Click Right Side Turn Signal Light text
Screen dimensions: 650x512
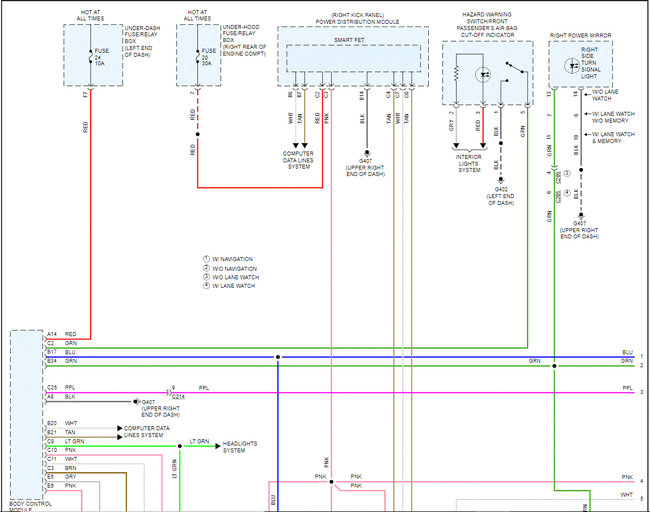tap(590, 63)
